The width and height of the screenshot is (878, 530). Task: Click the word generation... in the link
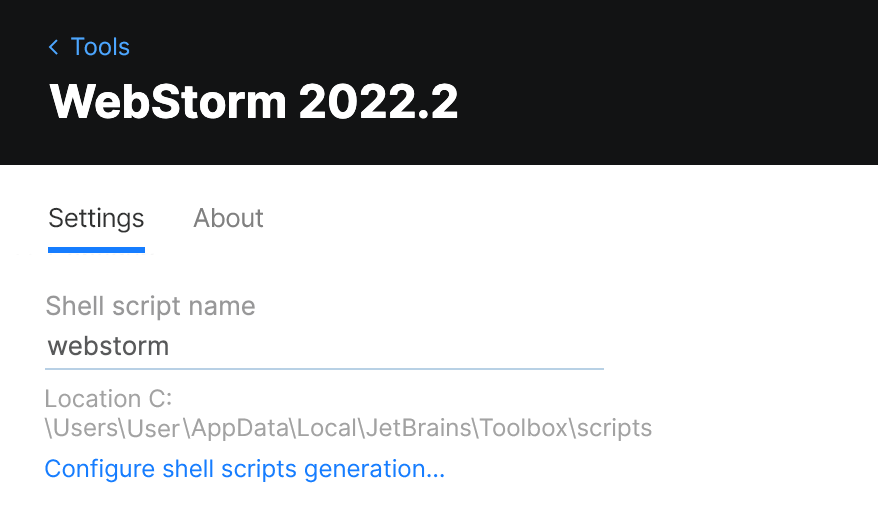(388, 469)
